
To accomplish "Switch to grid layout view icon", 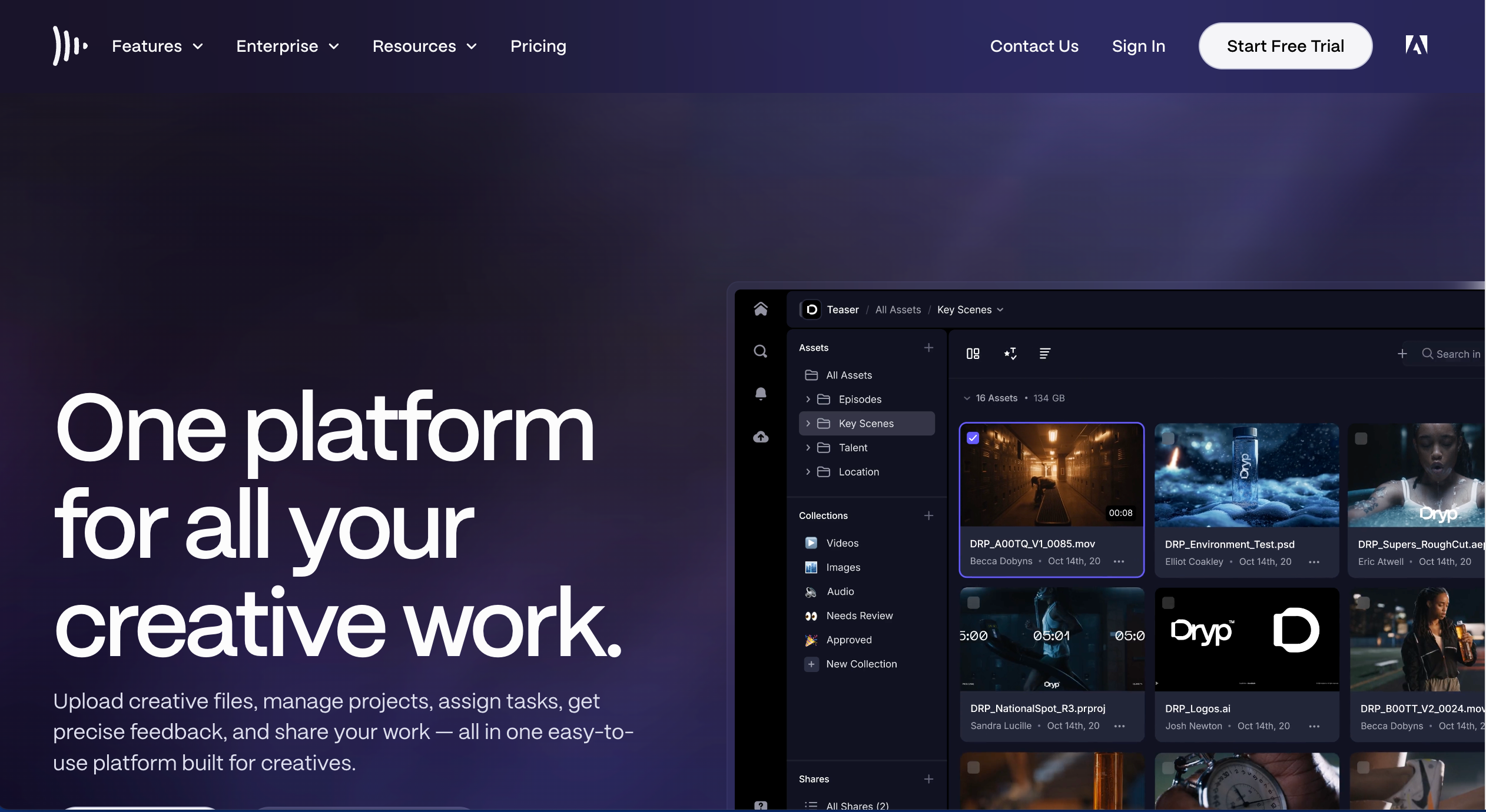I will point(973,354).
